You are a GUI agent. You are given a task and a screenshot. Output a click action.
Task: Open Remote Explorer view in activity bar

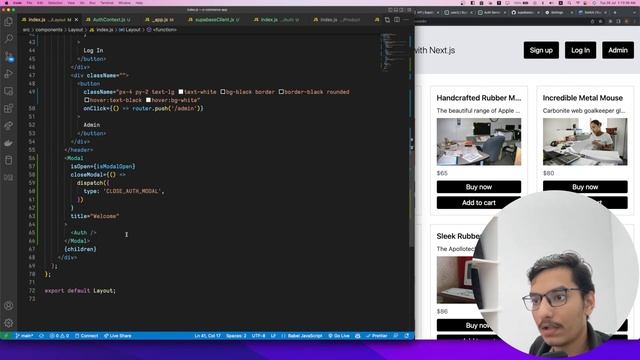point(8,91)
